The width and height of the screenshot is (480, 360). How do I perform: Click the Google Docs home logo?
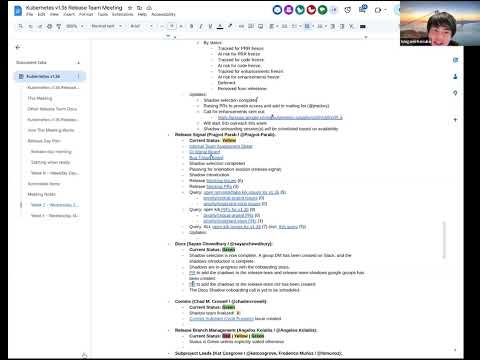click(x=18, y=11)
